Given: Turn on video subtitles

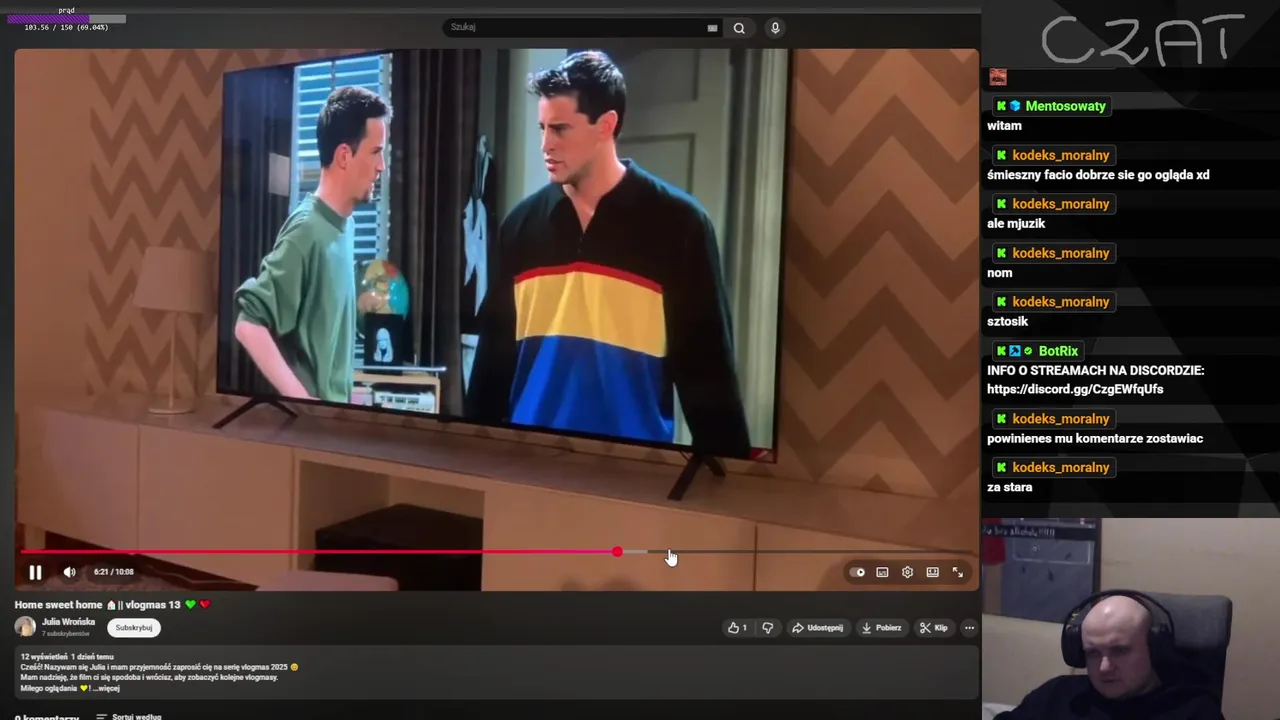Looking at the screenshot, I should [882, 572].
